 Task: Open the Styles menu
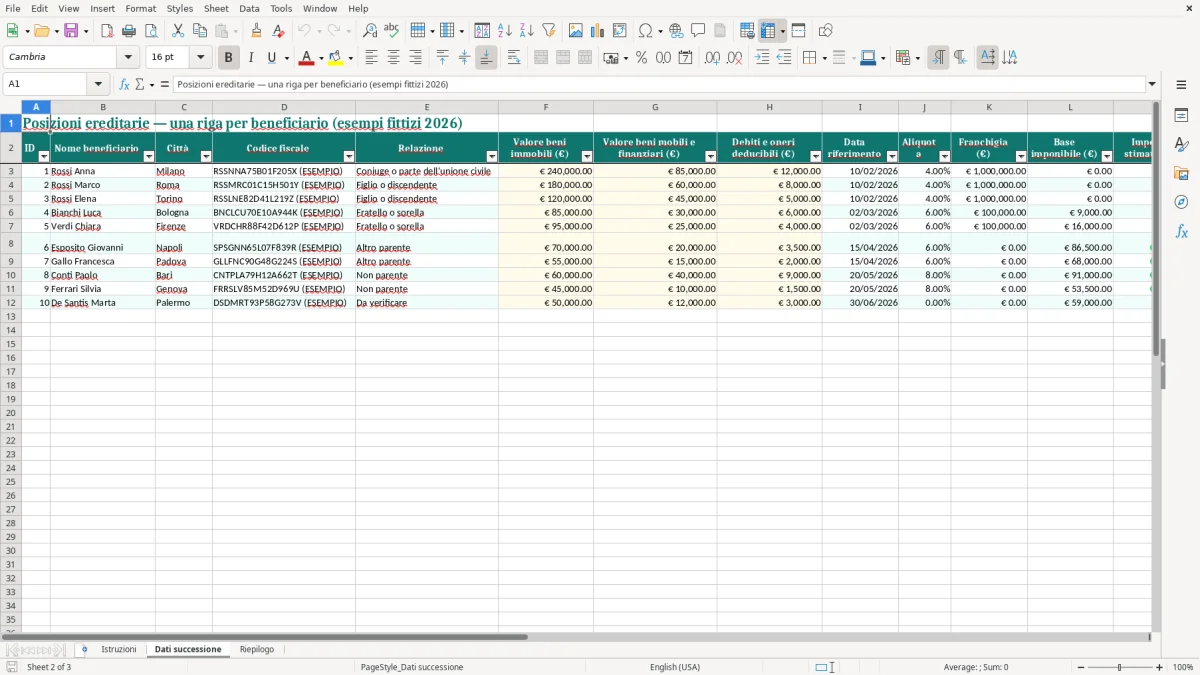pos(180,8)
